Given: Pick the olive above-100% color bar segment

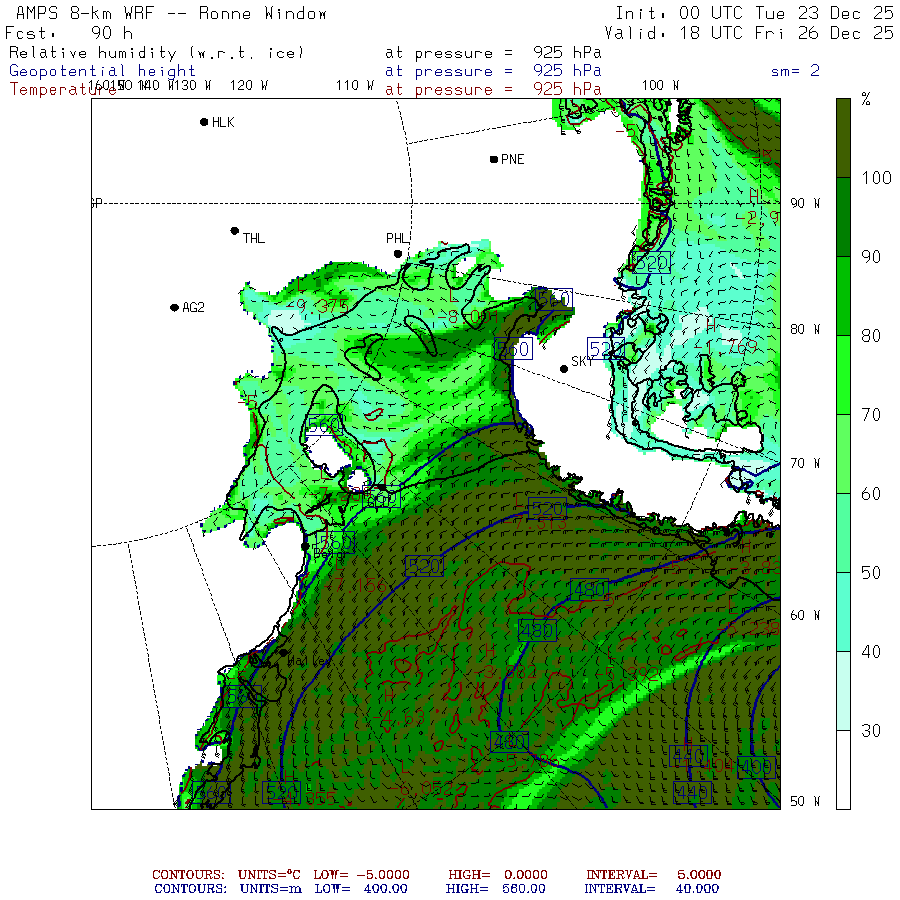Looking at the screenshot, I should 843,138.
